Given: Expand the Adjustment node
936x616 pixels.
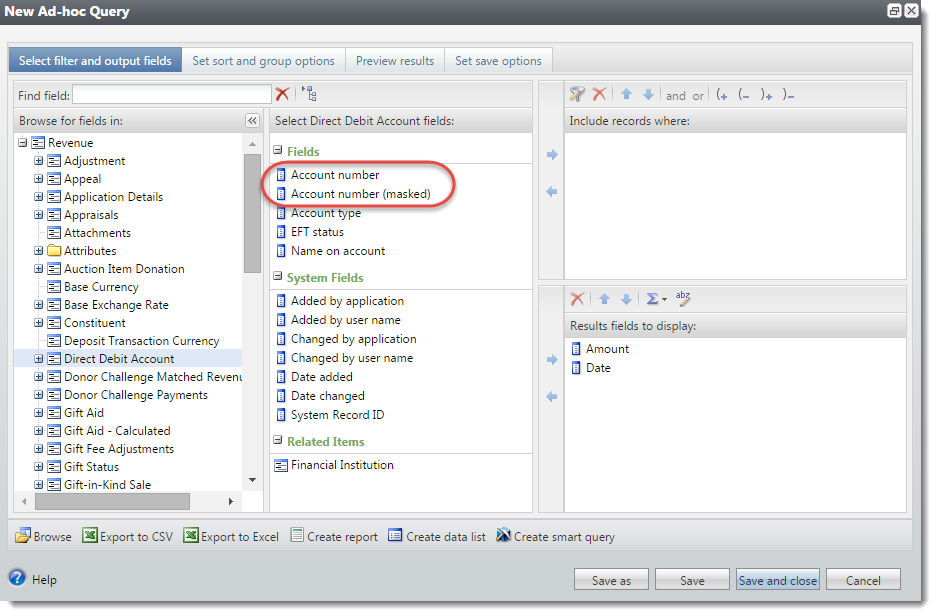Looking at the screenshot, I should coord(39,161).
